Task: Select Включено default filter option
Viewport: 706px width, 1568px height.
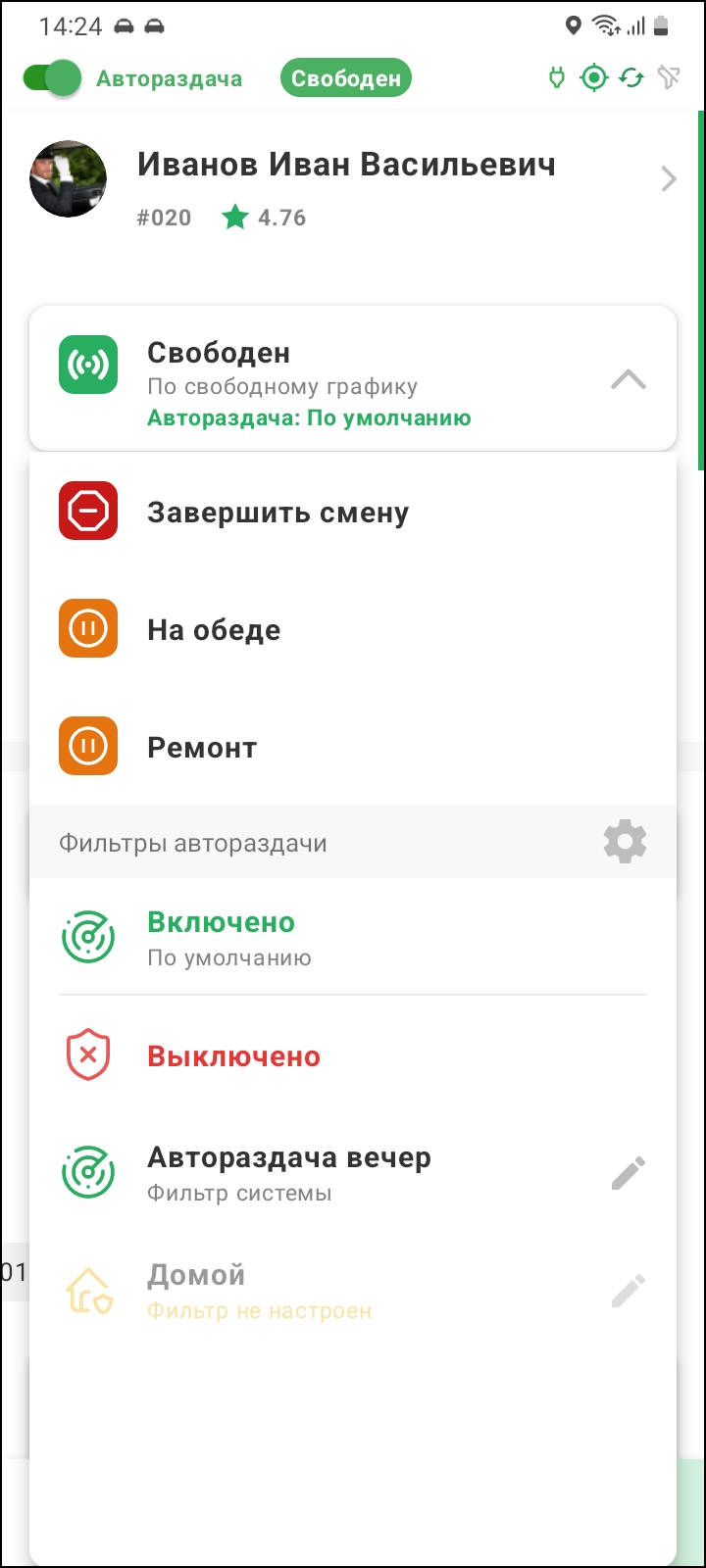Action: click(353, 938)
